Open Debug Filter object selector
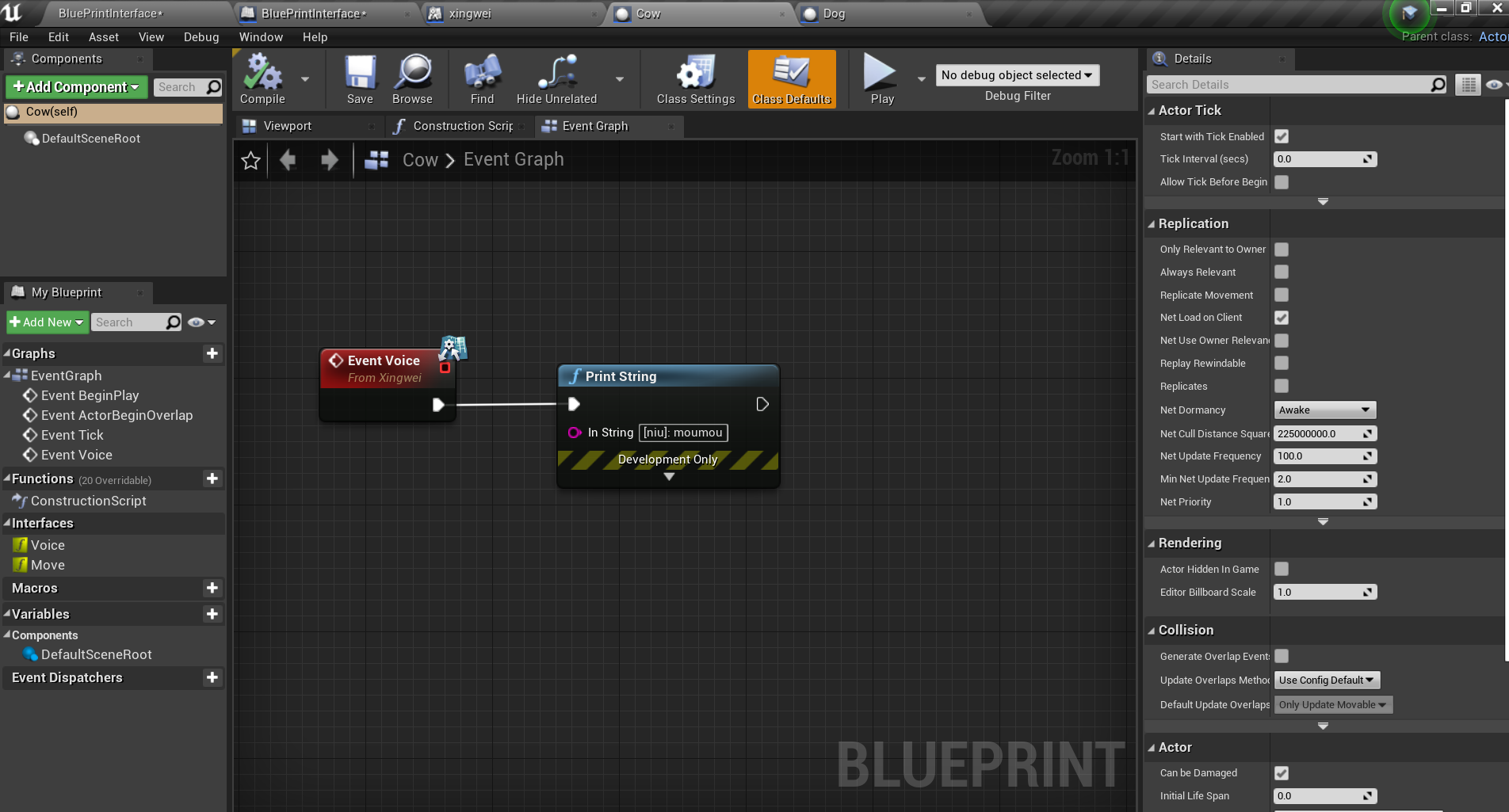1509x812 pixels. point(1017,74)
